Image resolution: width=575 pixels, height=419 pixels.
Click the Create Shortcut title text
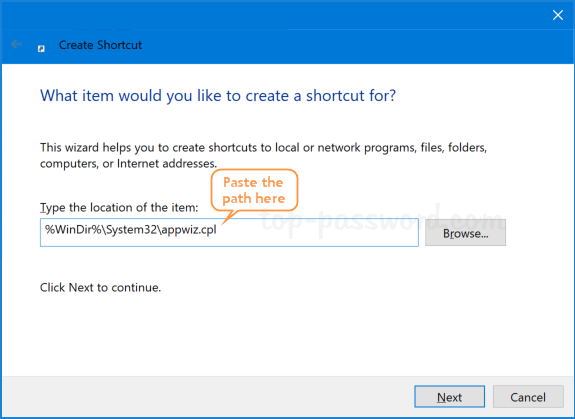pos(100,45)
